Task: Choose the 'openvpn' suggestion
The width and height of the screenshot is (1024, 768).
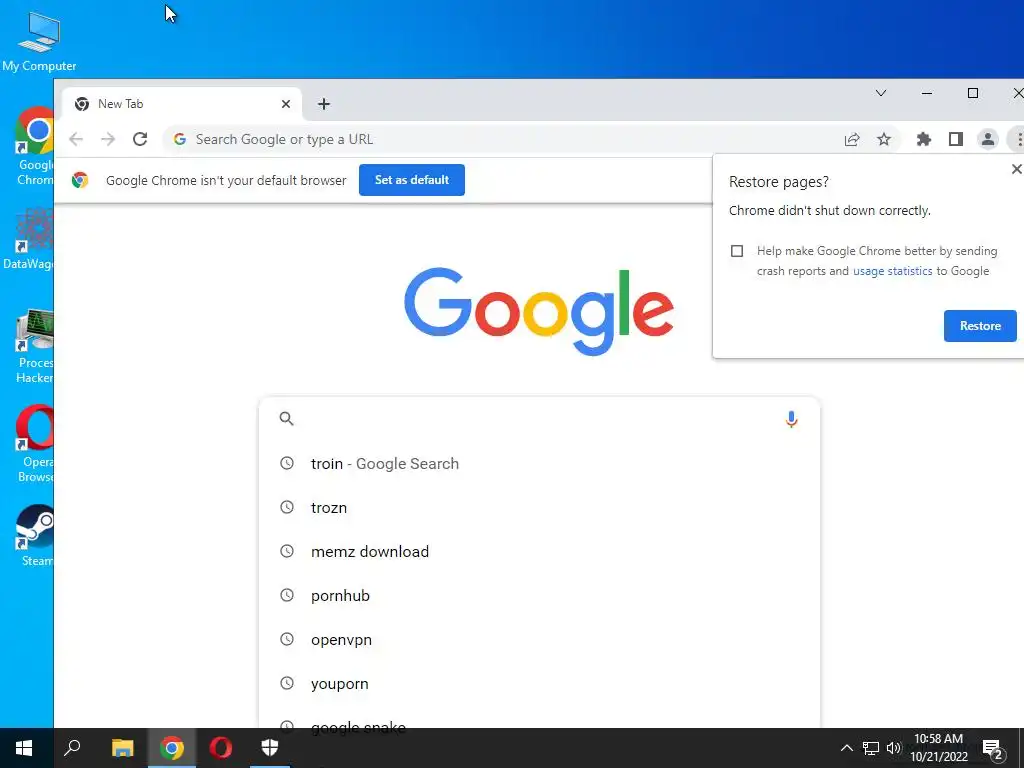Action: click(539, 640)
